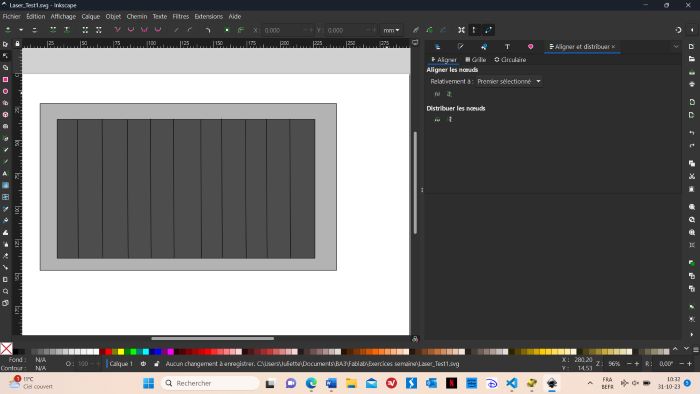Screen dimensions: 700x394
Task: Open the Fichier menu
Action: (12, 16)
